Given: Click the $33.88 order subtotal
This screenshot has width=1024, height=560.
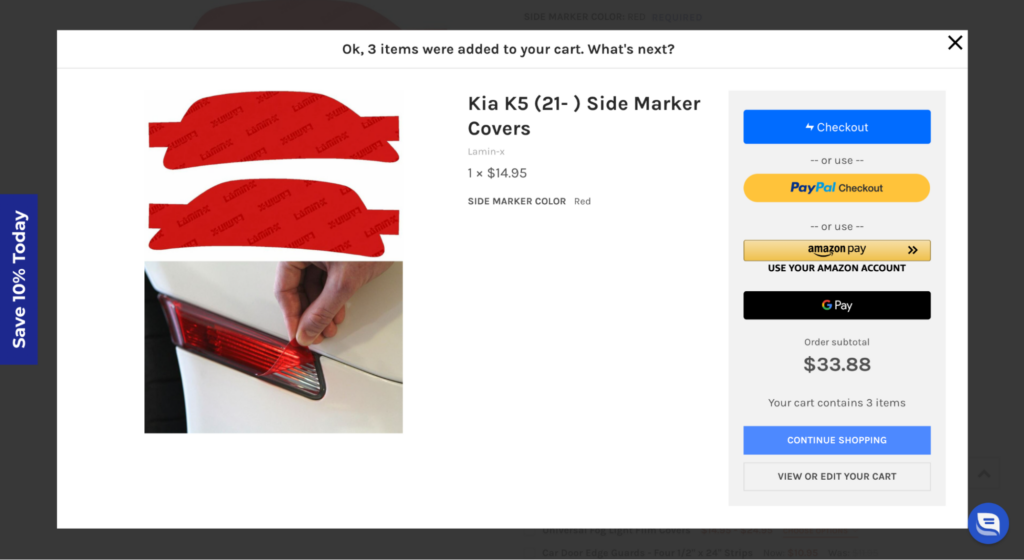Looking at the screenshot, I should pyautogui.click(x=837, y=364).
